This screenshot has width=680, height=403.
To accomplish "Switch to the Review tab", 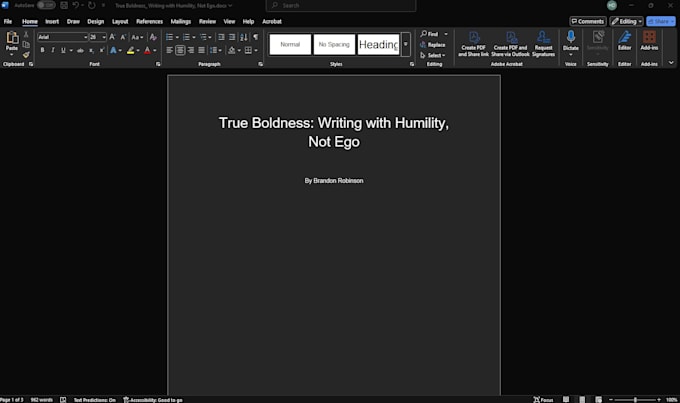I will coord(207,21).
